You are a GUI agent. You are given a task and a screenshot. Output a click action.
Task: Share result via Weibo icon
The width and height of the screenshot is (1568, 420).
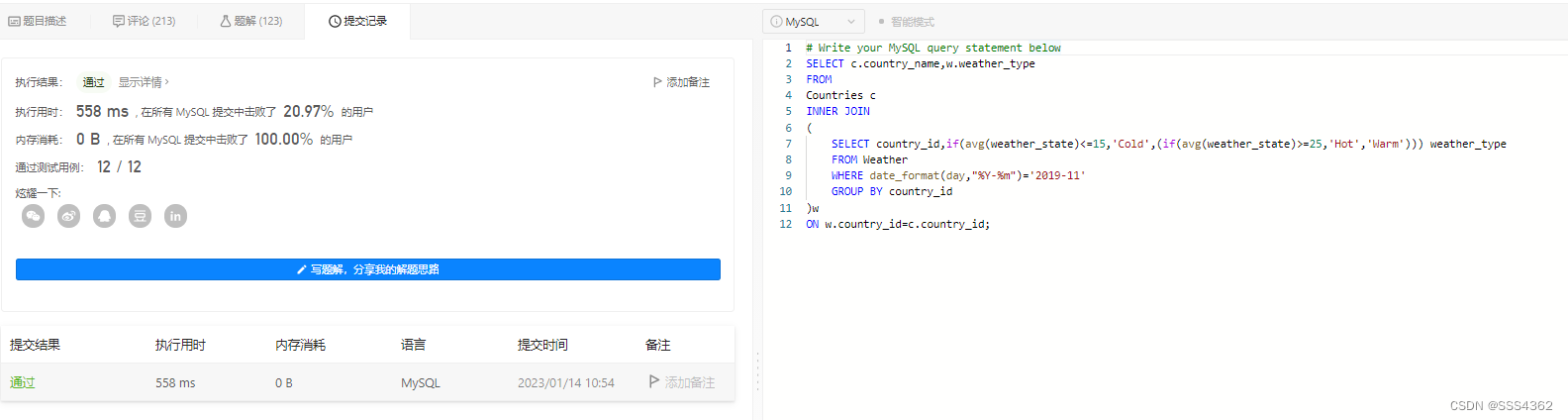click(69, 216)
